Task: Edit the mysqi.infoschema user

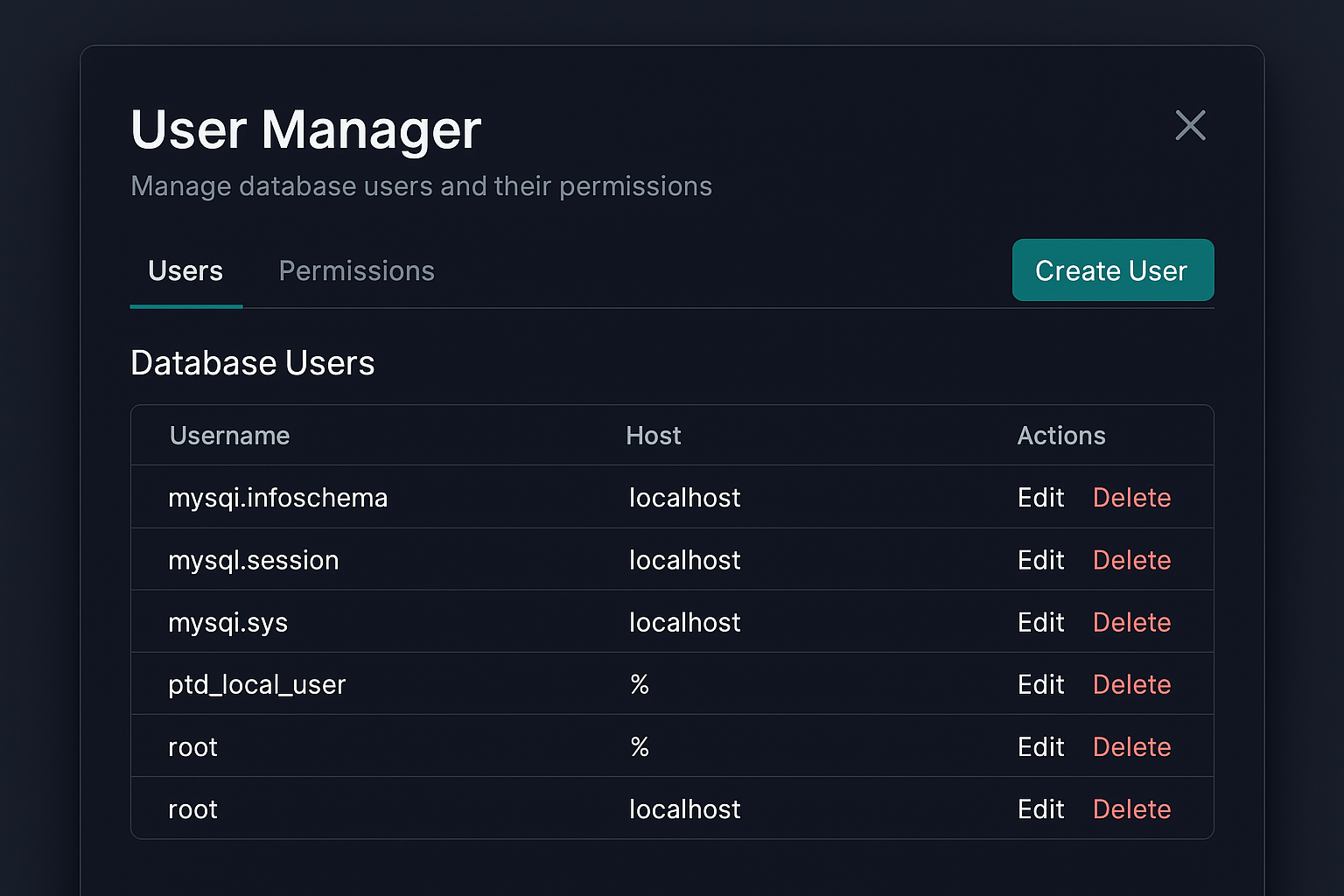Action: [1040, 497]
